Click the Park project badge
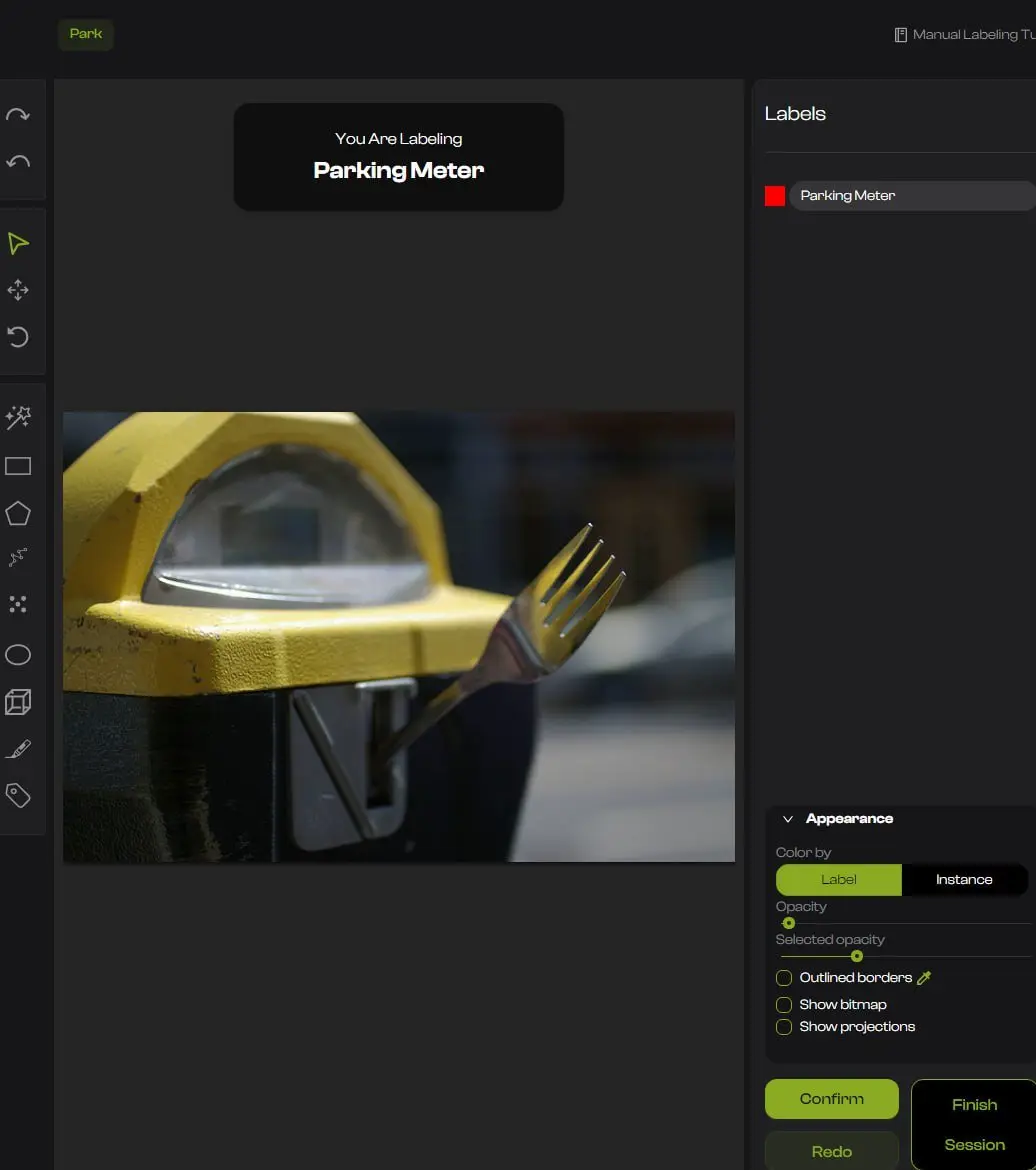The width and height of the screenshot is (1036, 1170). 86,34
